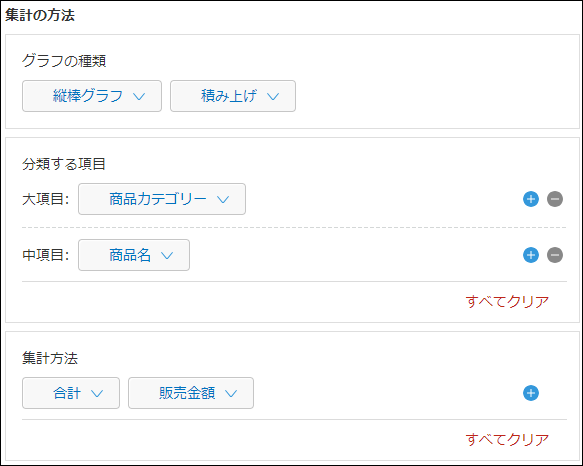583x466 pixels.
Task: Click the 集計方法 section label
Action: tap(50, 358)
